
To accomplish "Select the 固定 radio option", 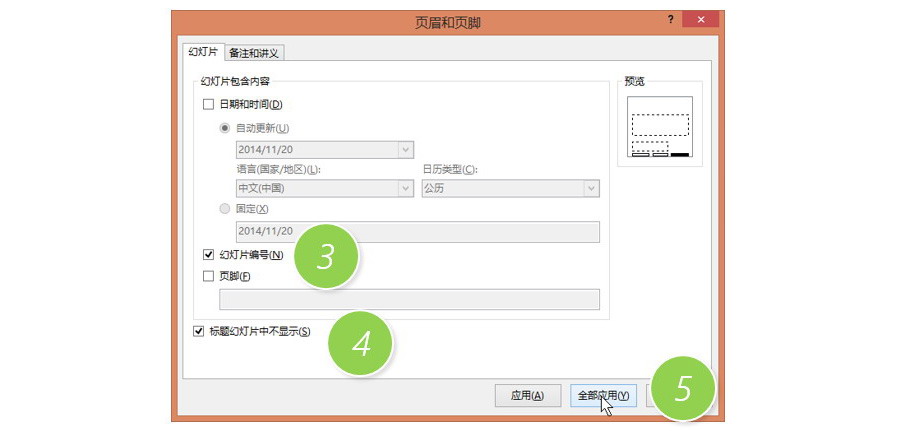I will (225, 209).
